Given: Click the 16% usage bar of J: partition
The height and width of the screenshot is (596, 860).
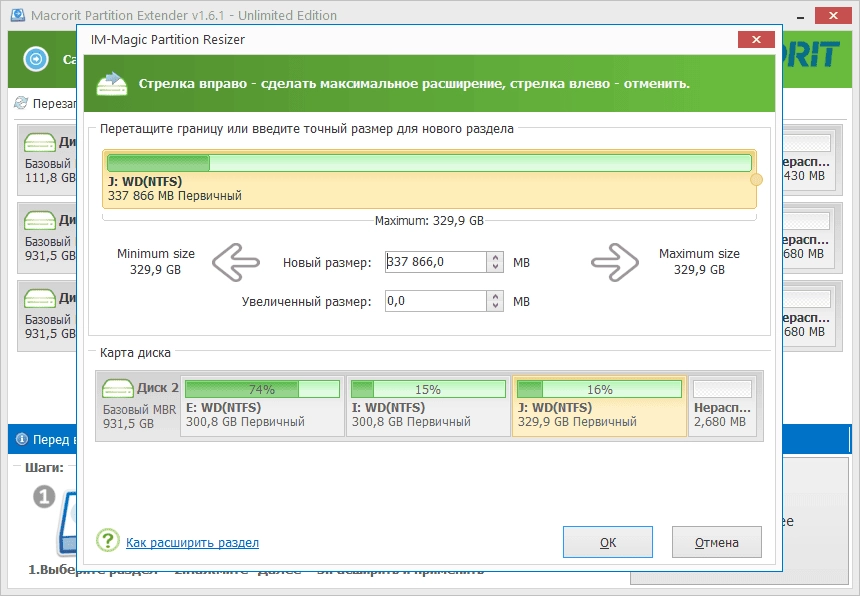Looking at the screenshot, I should [599, 389].
